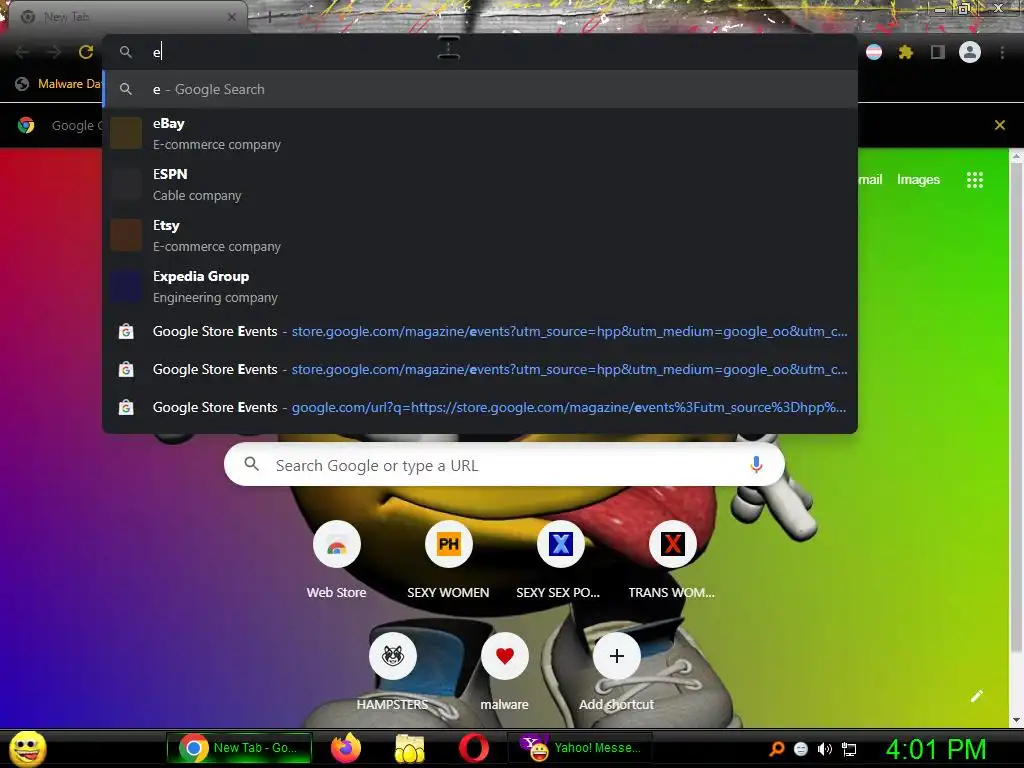Screen dimensions: 1024x768
Task: Click the reload page icon
Action: point(86,52)
